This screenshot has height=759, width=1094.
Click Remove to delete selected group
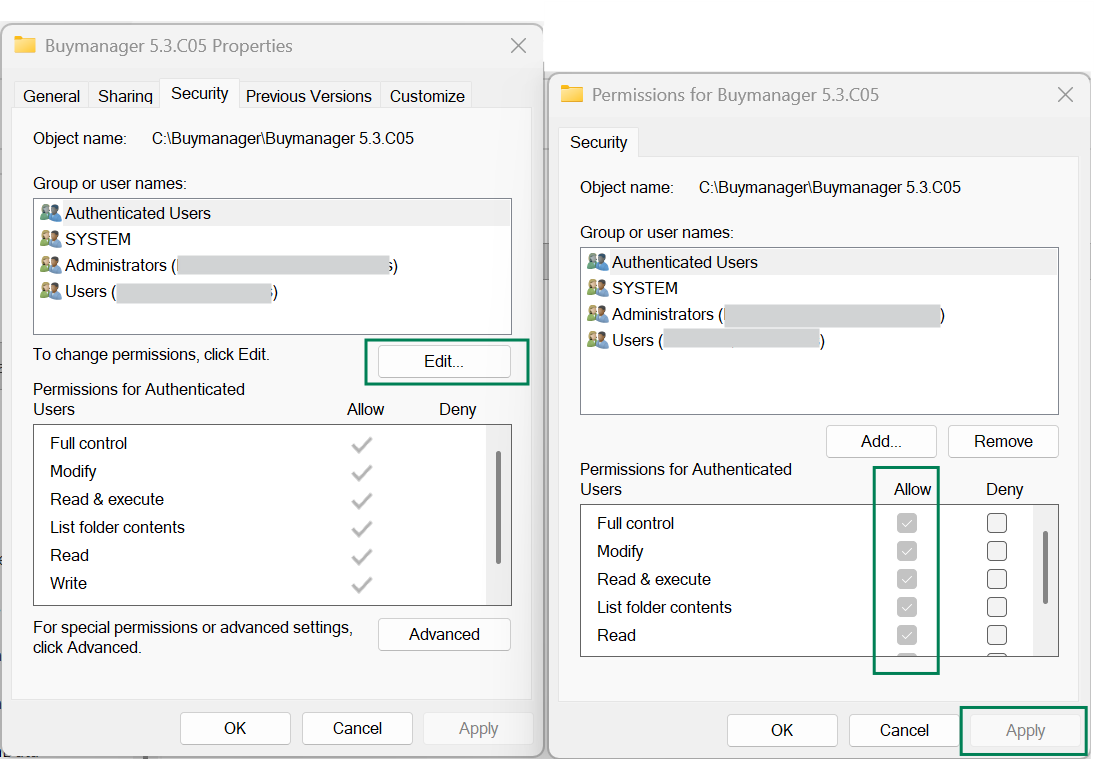[1002, 441]
